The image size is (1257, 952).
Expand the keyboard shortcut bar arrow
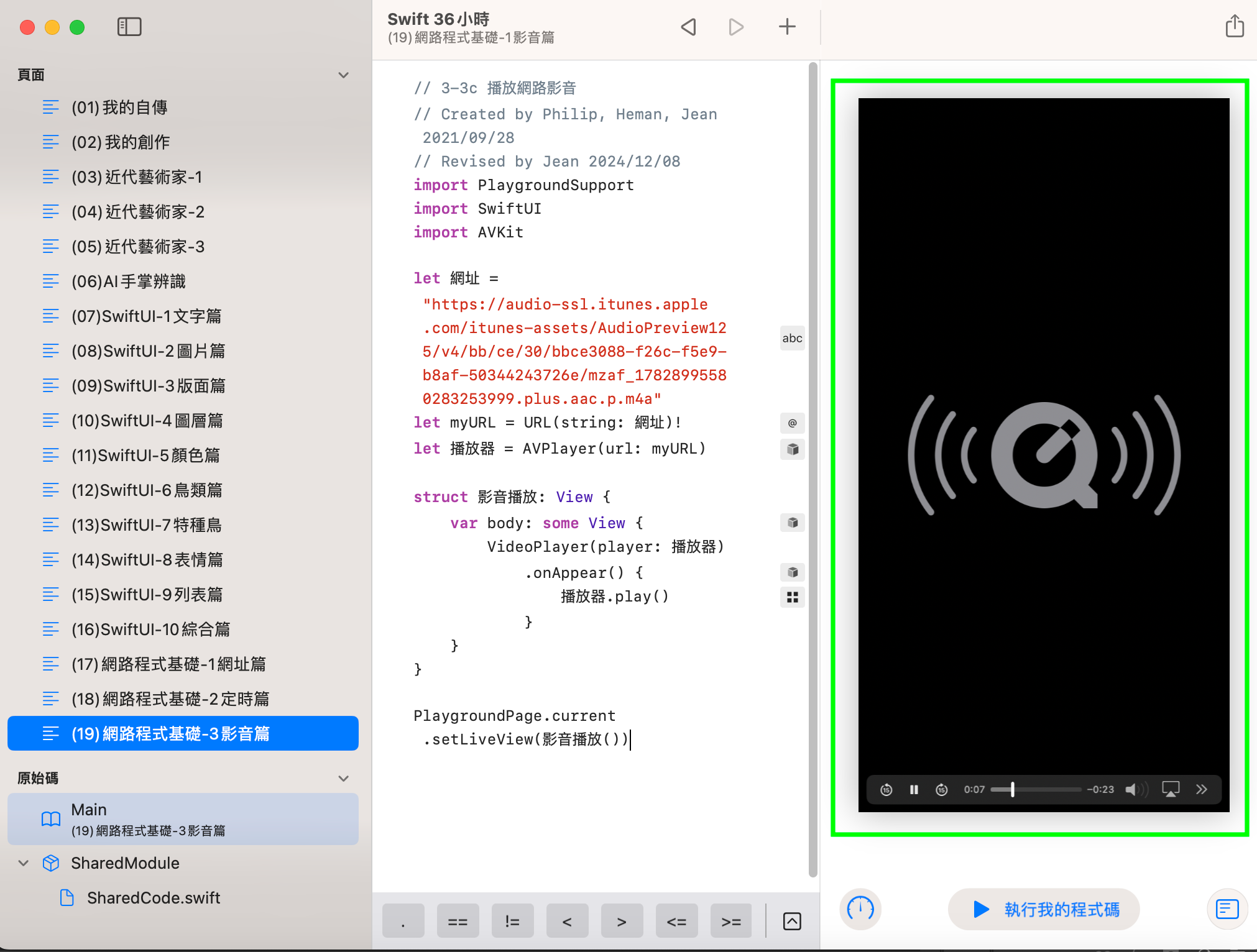pos(792,922)
